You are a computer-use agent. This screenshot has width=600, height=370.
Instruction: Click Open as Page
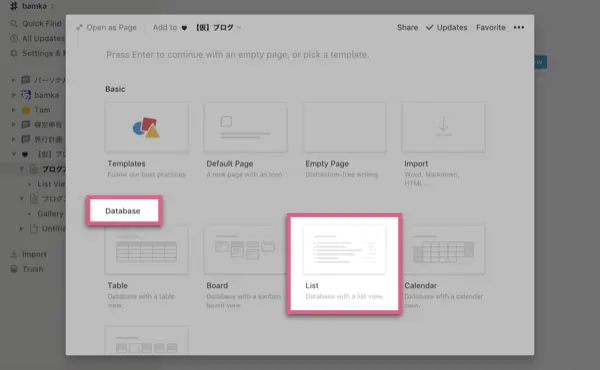106,28
